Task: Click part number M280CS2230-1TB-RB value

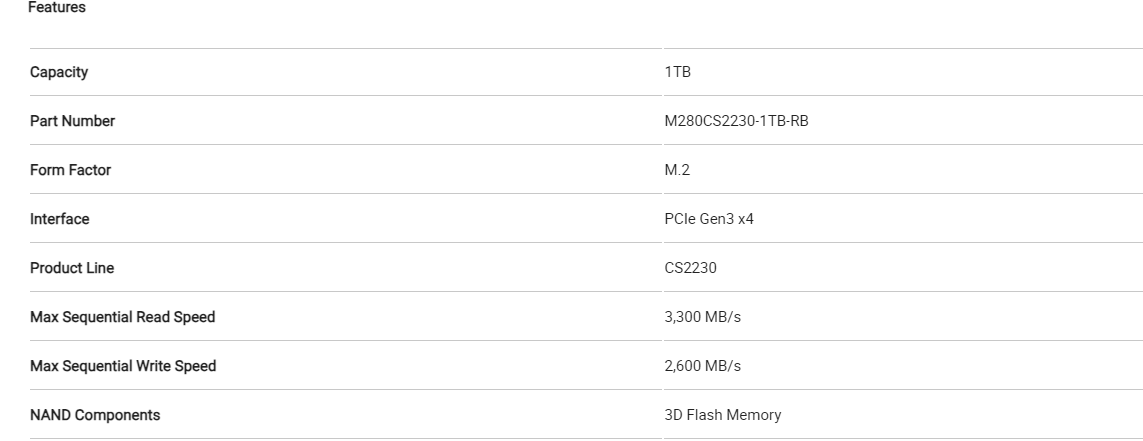Action: click(x=736, y=121)
